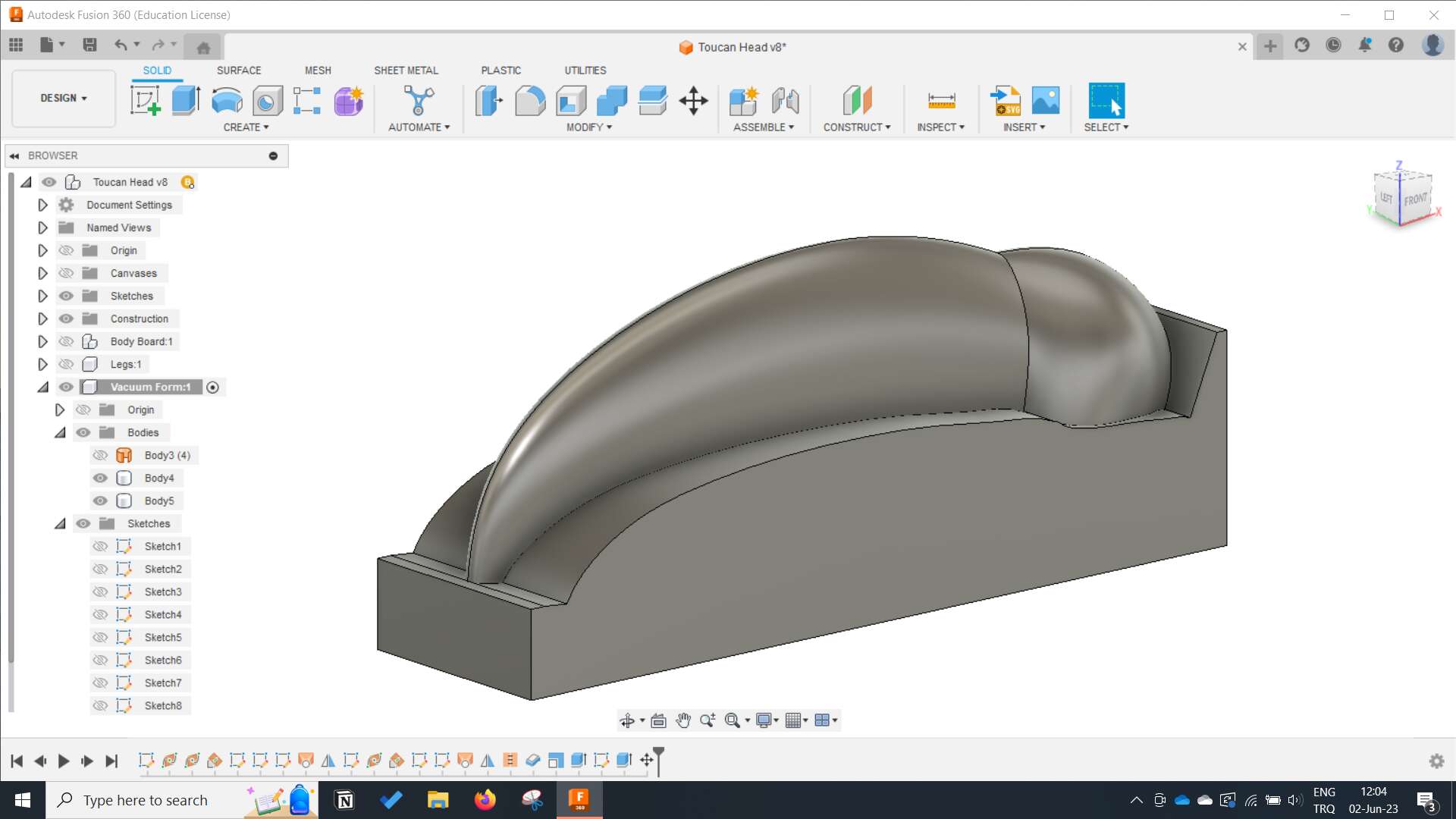
Task: Switch to the MESH tab
Action: pos(318,71)
